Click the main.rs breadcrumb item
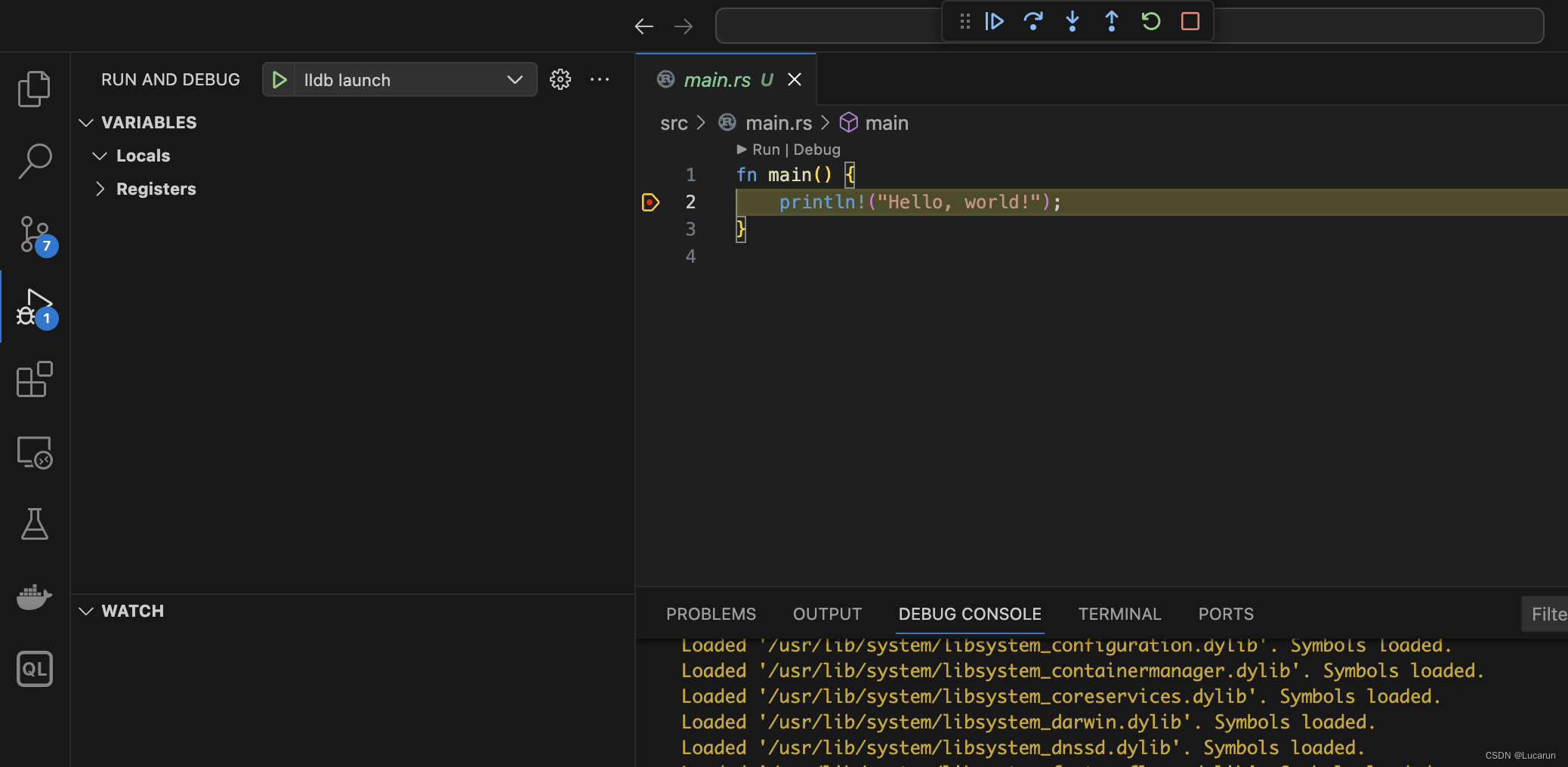This screenshot has height=767, width=1568. click(x=778, y=122)
